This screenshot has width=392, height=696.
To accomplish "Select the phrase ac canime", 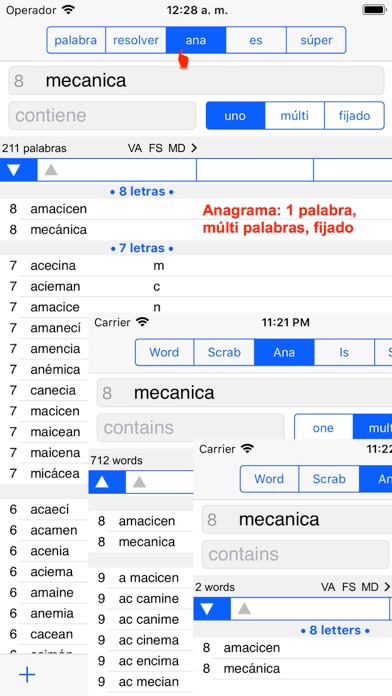I will pyautogui.click(x=149, y=620).
